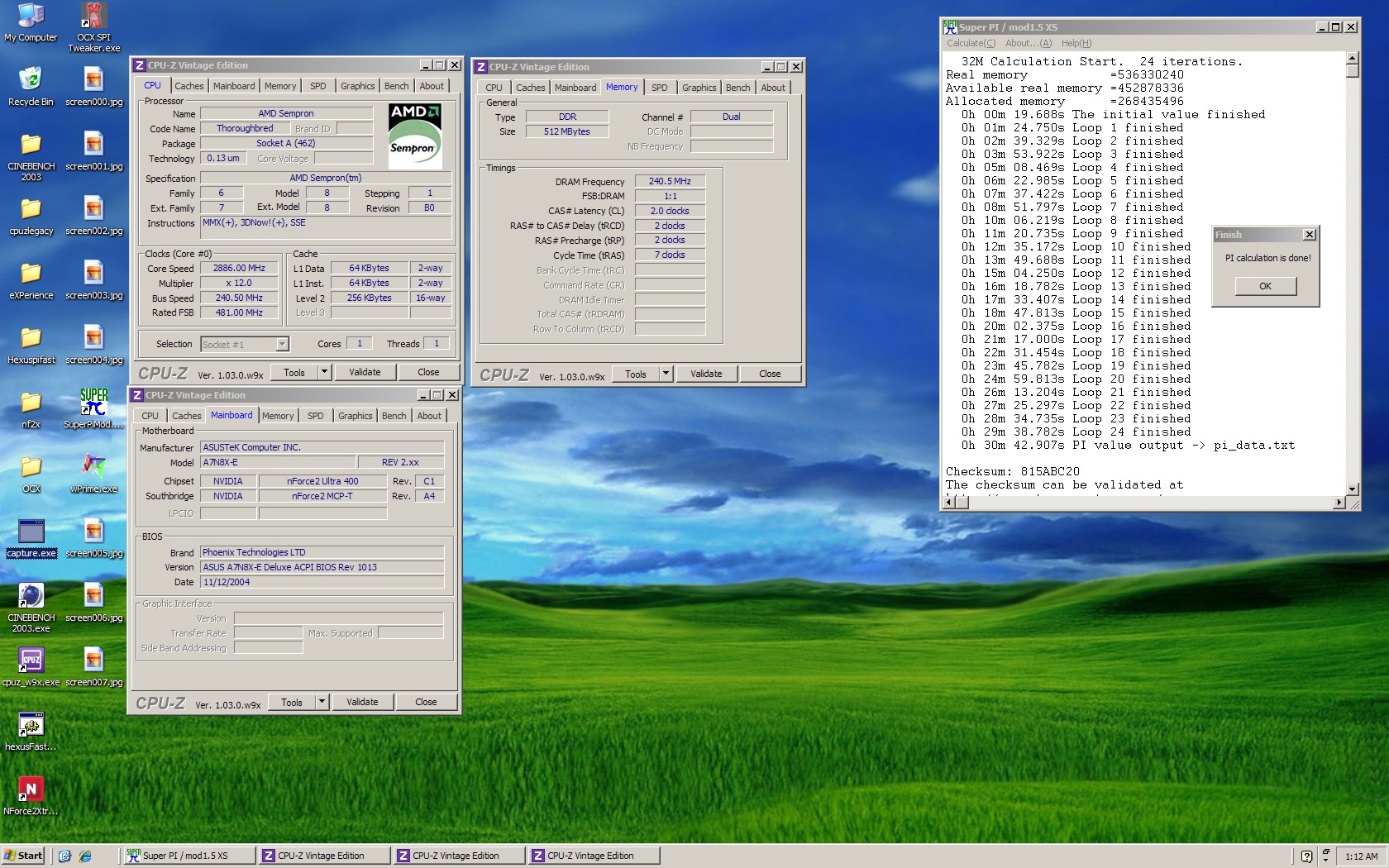Click Start button on taskbar
1389x868 pixels.
click(23, 856)
